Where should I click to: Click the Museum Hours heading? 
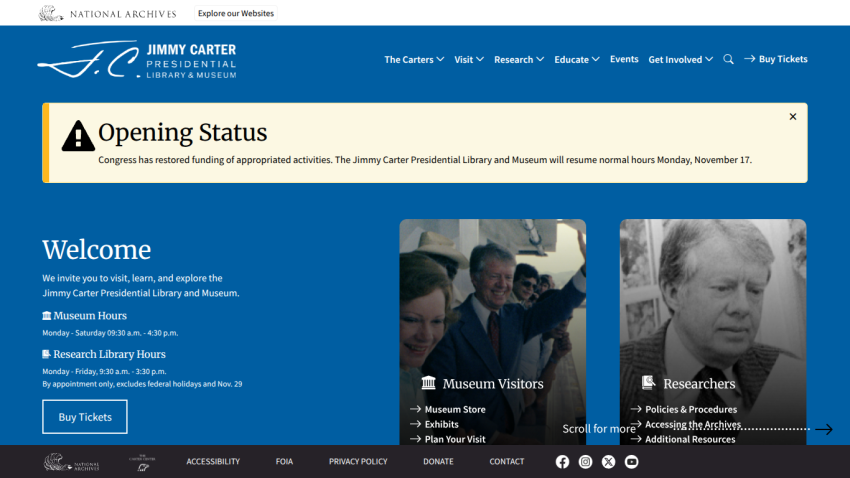tap(90, 315)
